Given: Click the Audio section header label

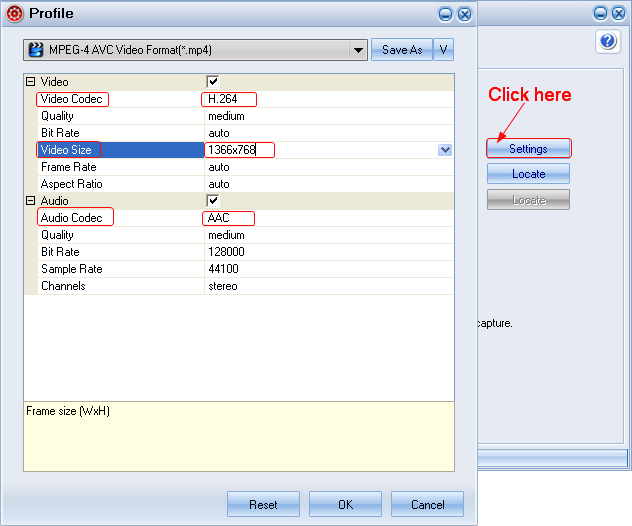Looking at the screenshot, I should (54, 201).
